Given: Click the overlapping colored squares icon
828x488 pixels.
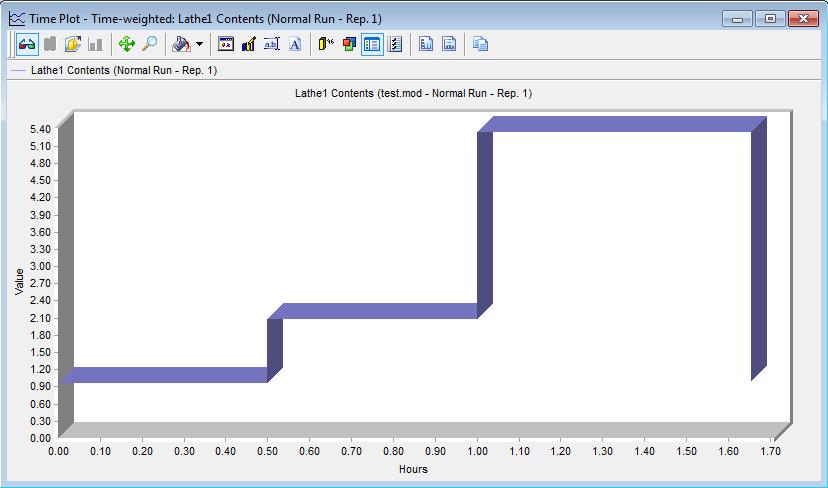Looking at the screenshot, I should [349, 44].
